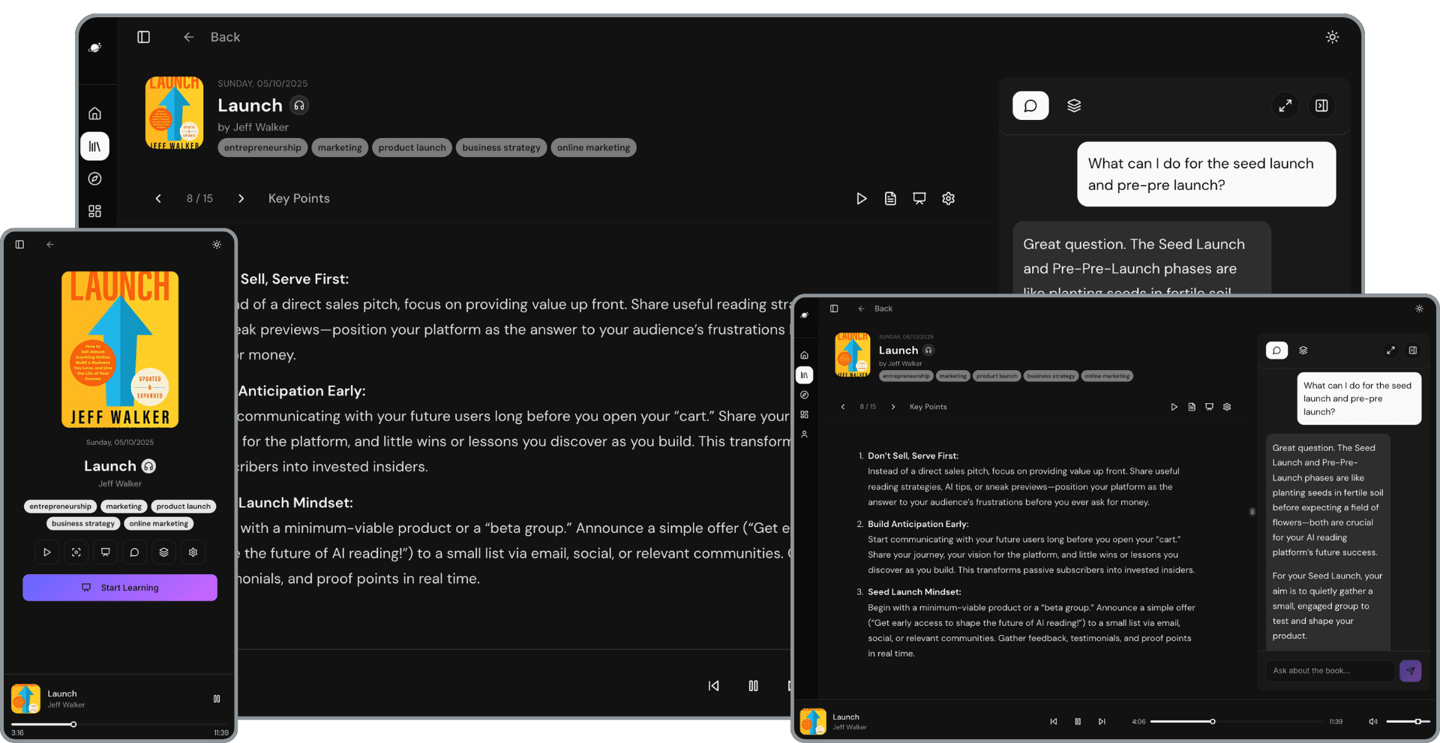Go to previous section chevron in desktop window
Screen dimensions: 1440x743
tap(158, 198)
